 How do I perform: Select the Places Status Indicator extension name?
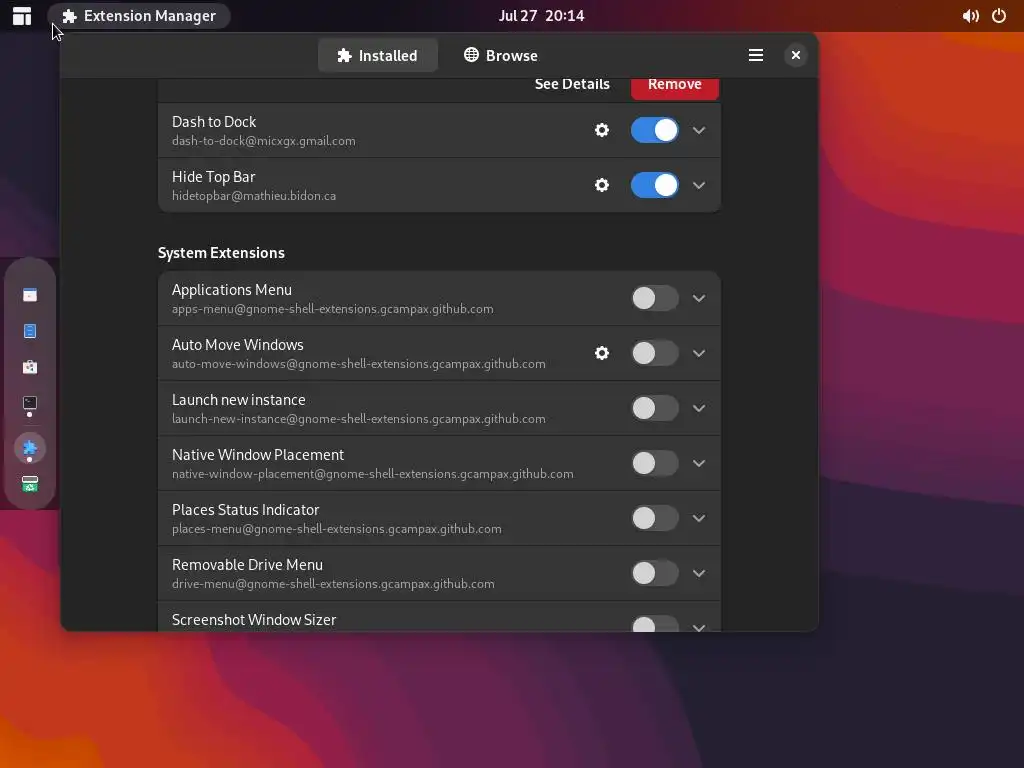246,509
